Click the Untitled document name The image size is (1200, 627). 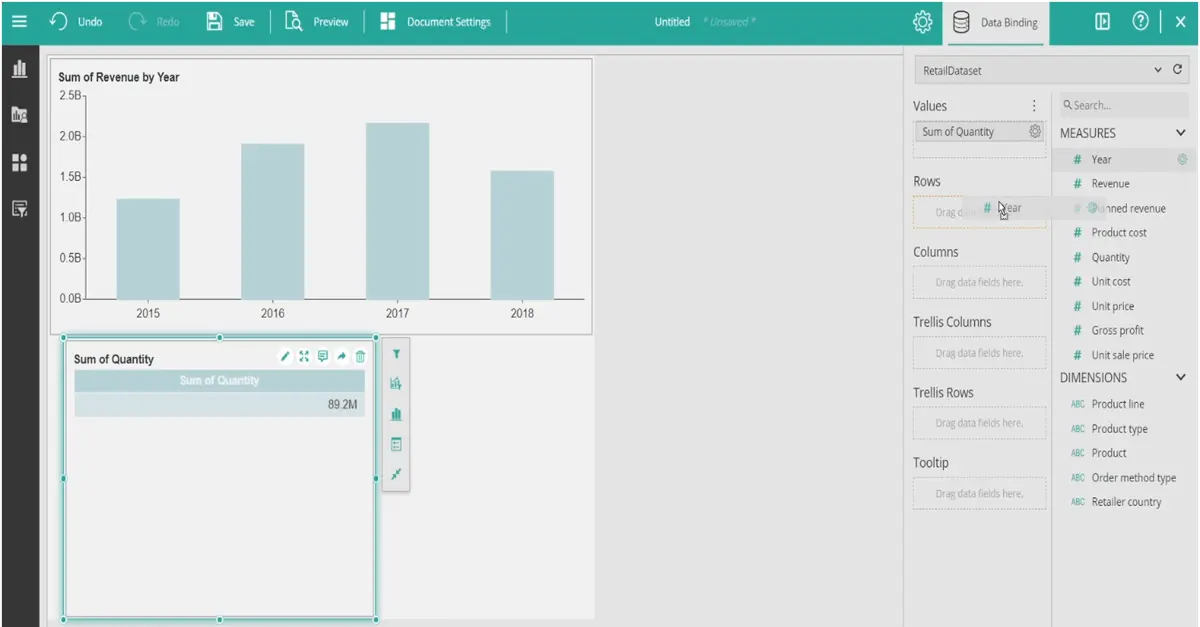[672, 22]
